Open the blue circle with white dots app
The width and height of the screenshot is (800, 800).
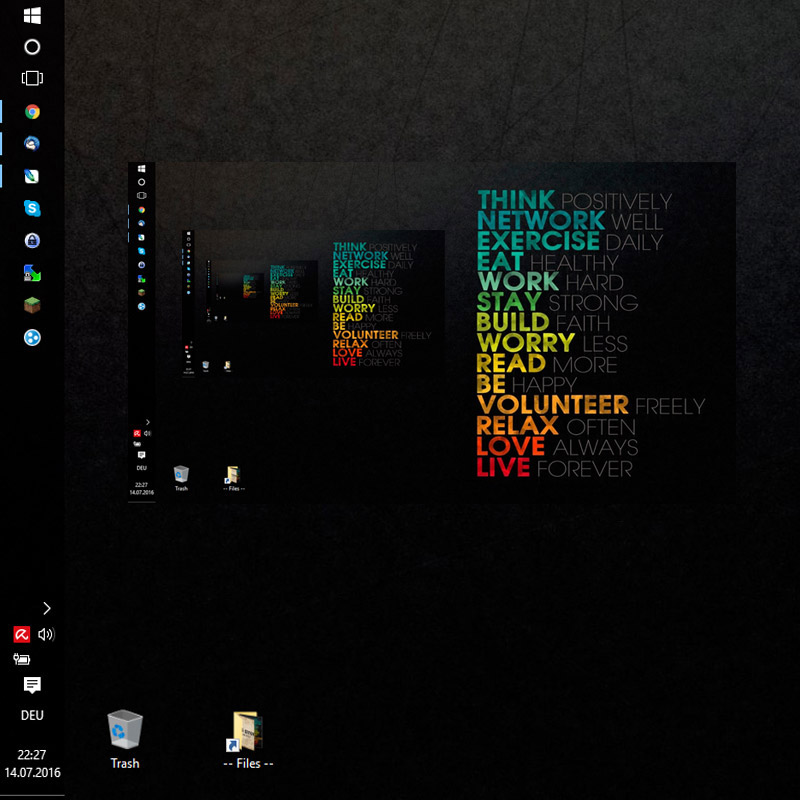32,337
